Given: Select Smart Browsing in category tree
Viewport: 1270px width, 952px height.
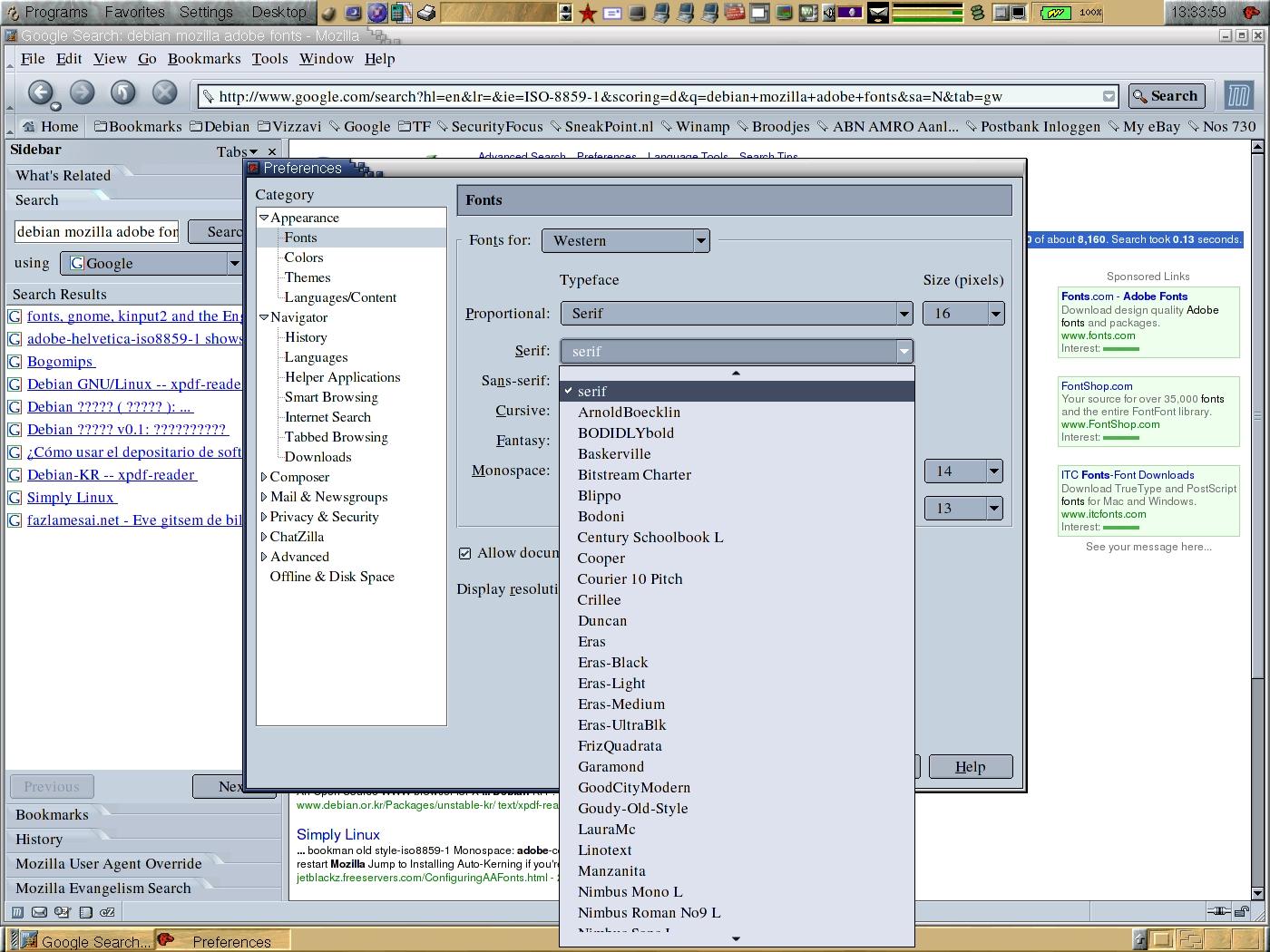Looking at the screenshot, I should (x=331, y=397).
